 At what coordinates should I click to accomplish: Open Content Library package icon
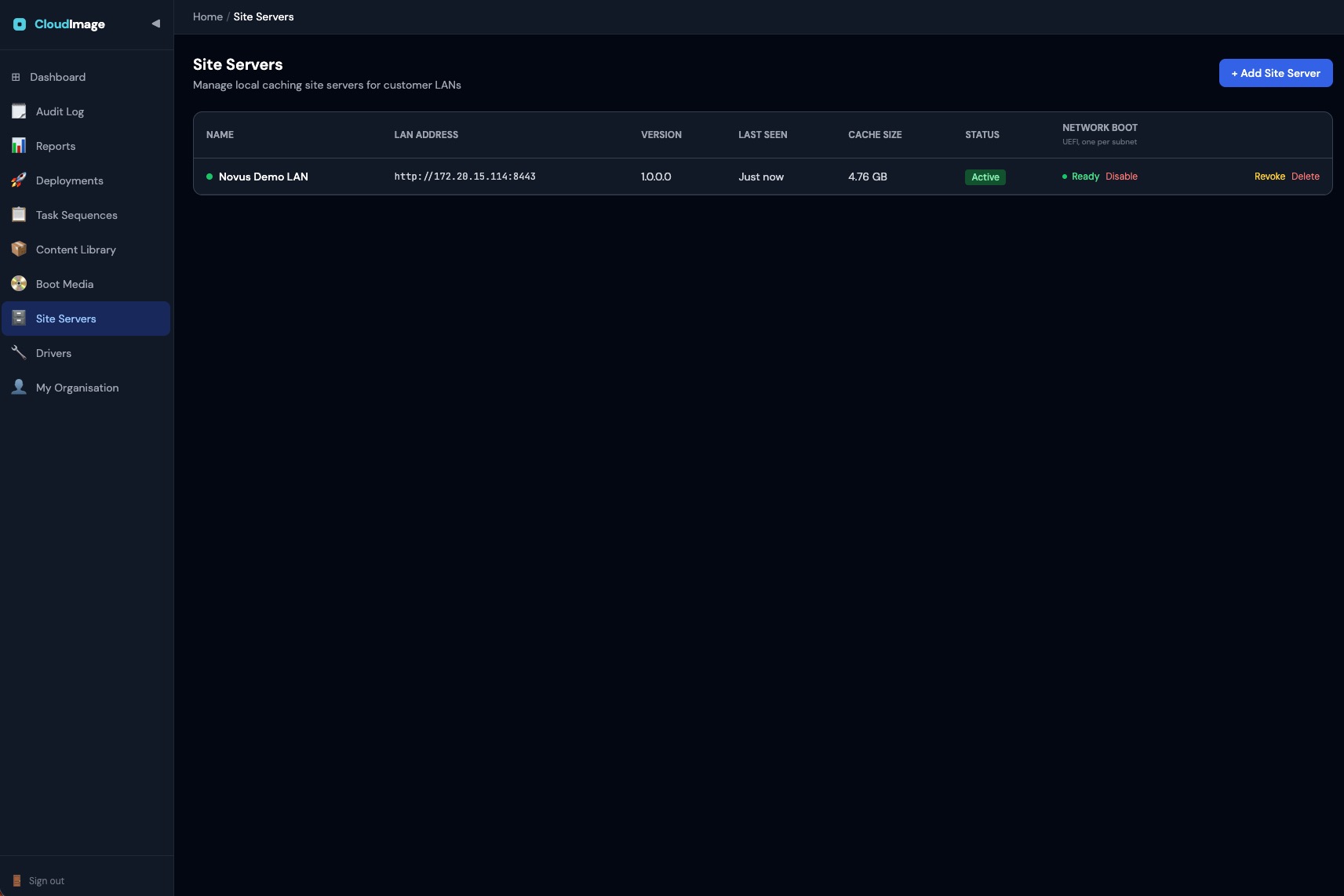[x=19, y=249]
